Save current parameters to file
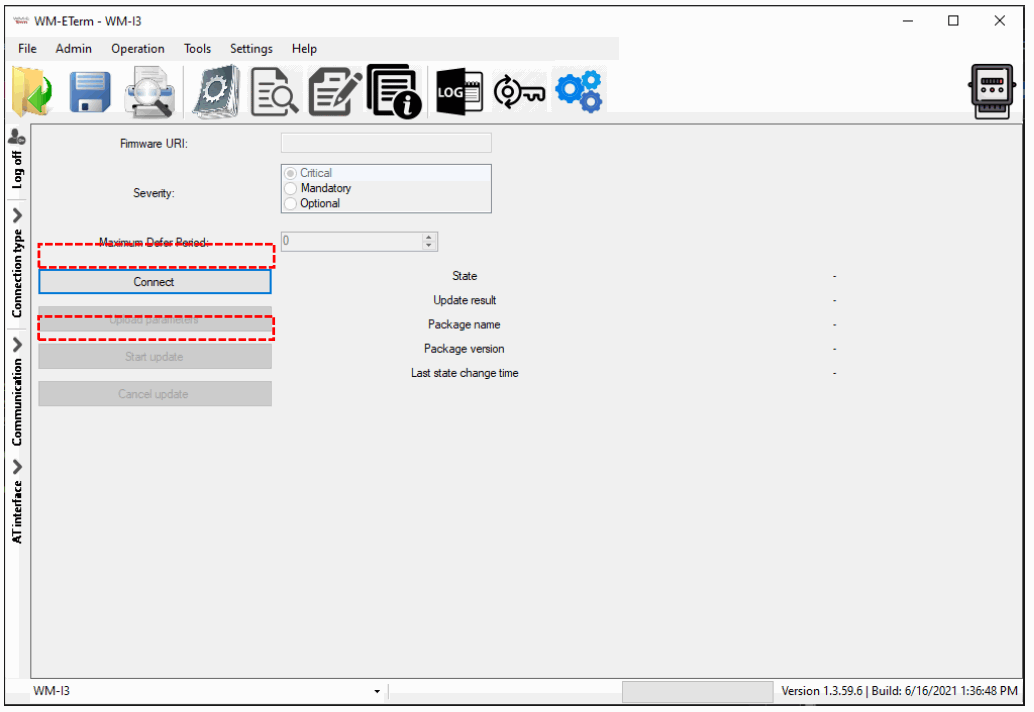The width and height of the screenshot is (1034, 712). [89, 90]
